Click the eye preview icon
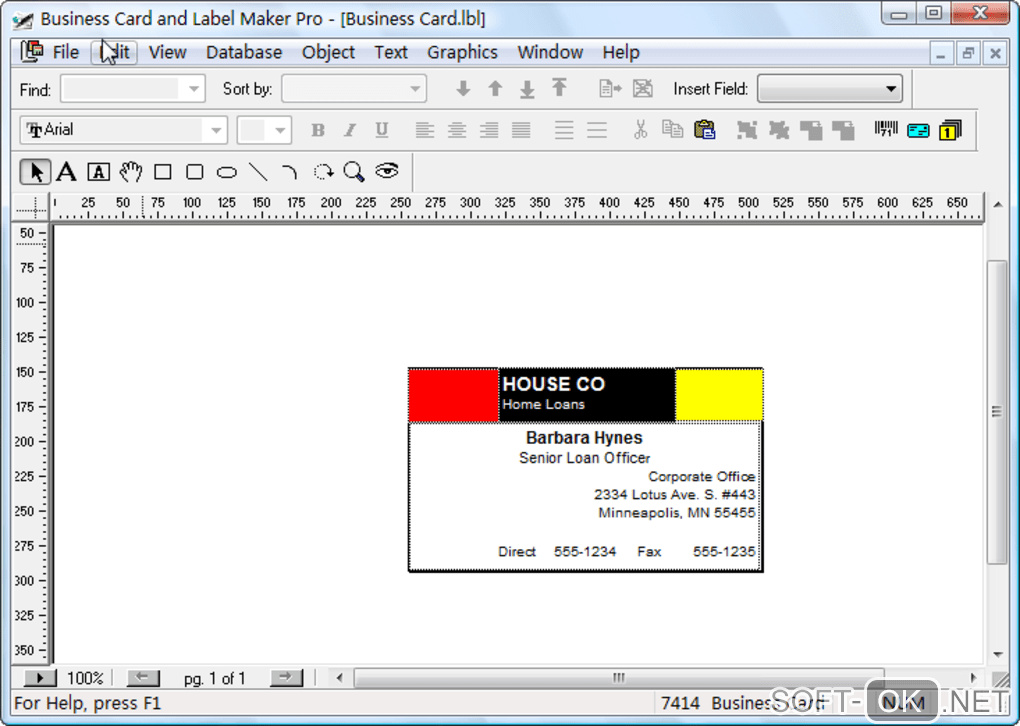The image size is (1020, 726). 386,171
